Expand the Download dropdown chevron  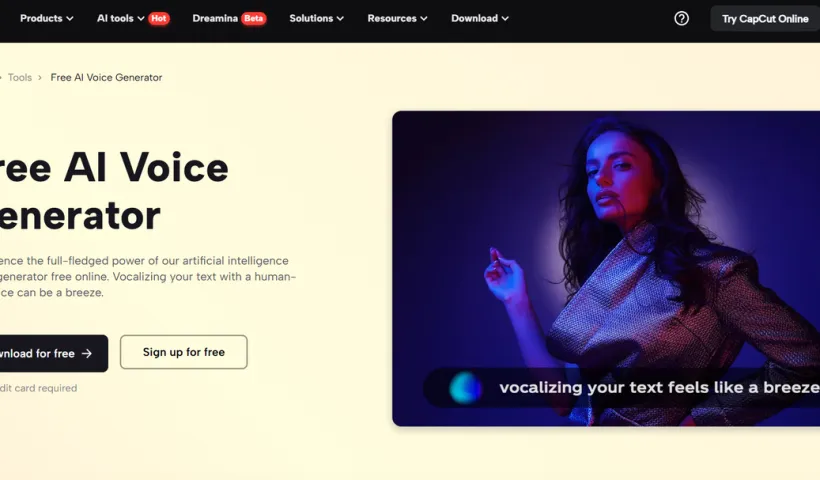click(505, 19)
